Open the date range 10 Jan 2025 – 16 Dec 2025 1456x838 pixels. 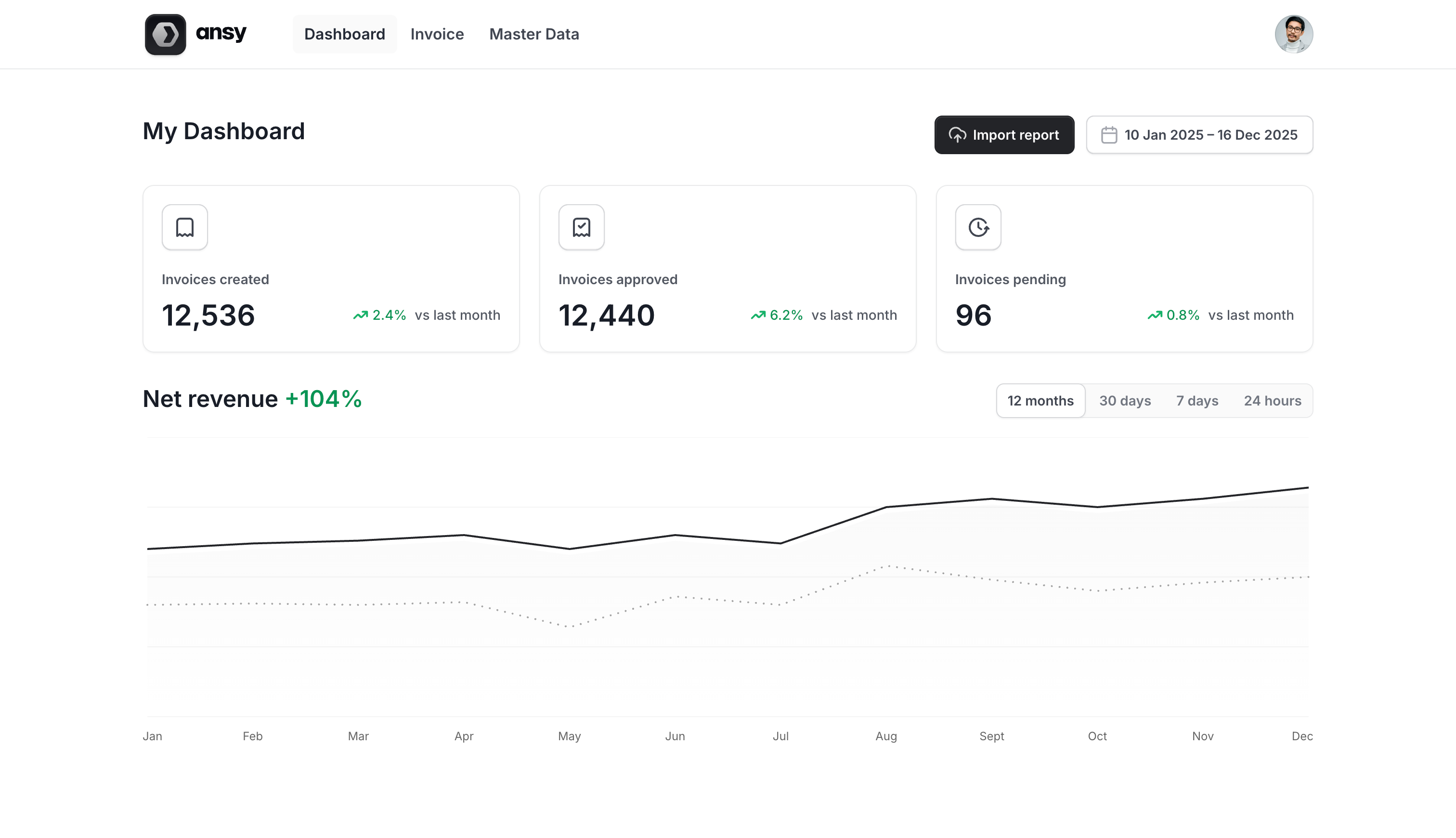[x=1199, y=135]
